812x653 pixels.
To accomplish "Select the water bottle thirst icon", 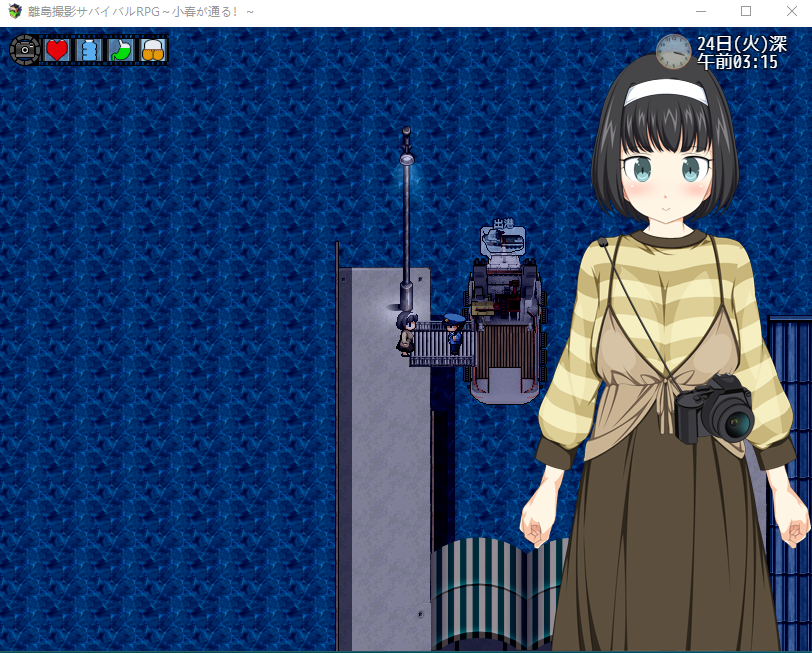I will [x=89, y=50].
